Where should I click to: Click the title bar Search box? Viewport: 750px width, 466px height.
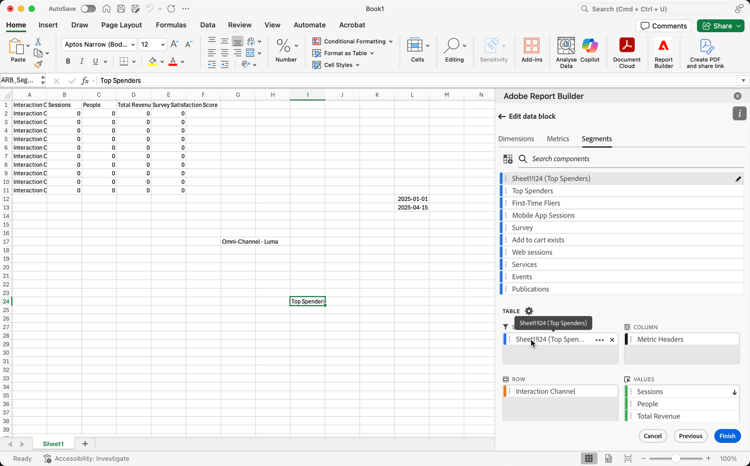653,9
